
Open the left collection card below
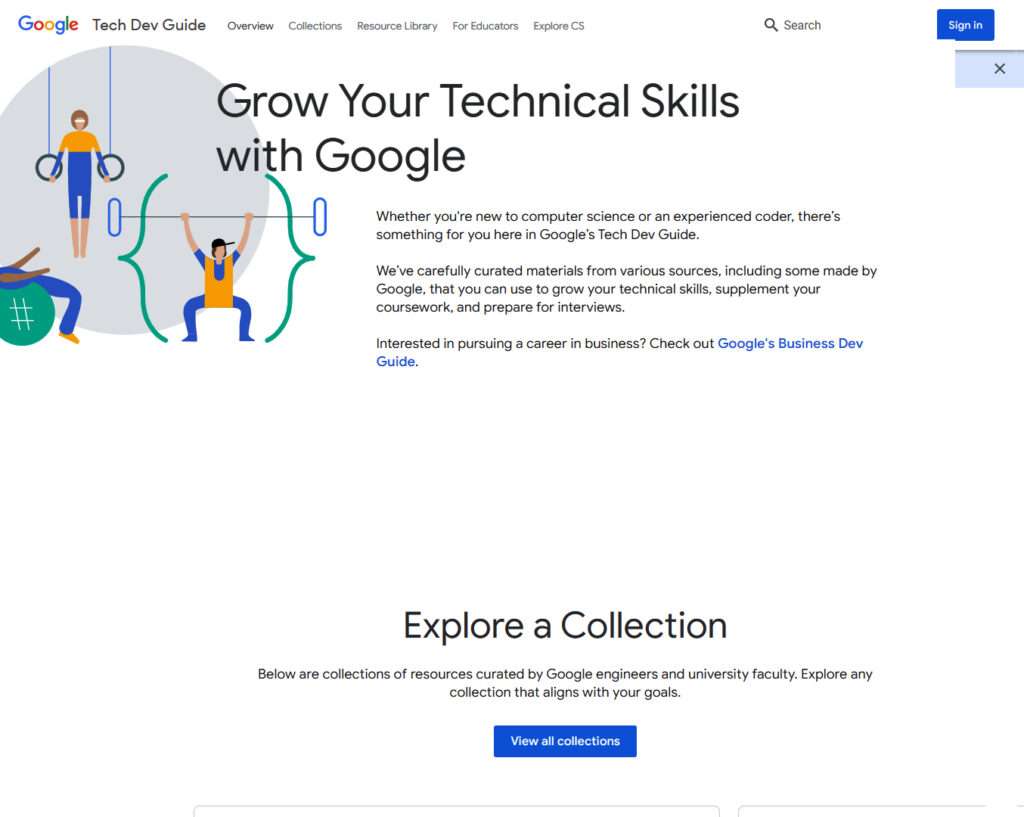[456, 810]
